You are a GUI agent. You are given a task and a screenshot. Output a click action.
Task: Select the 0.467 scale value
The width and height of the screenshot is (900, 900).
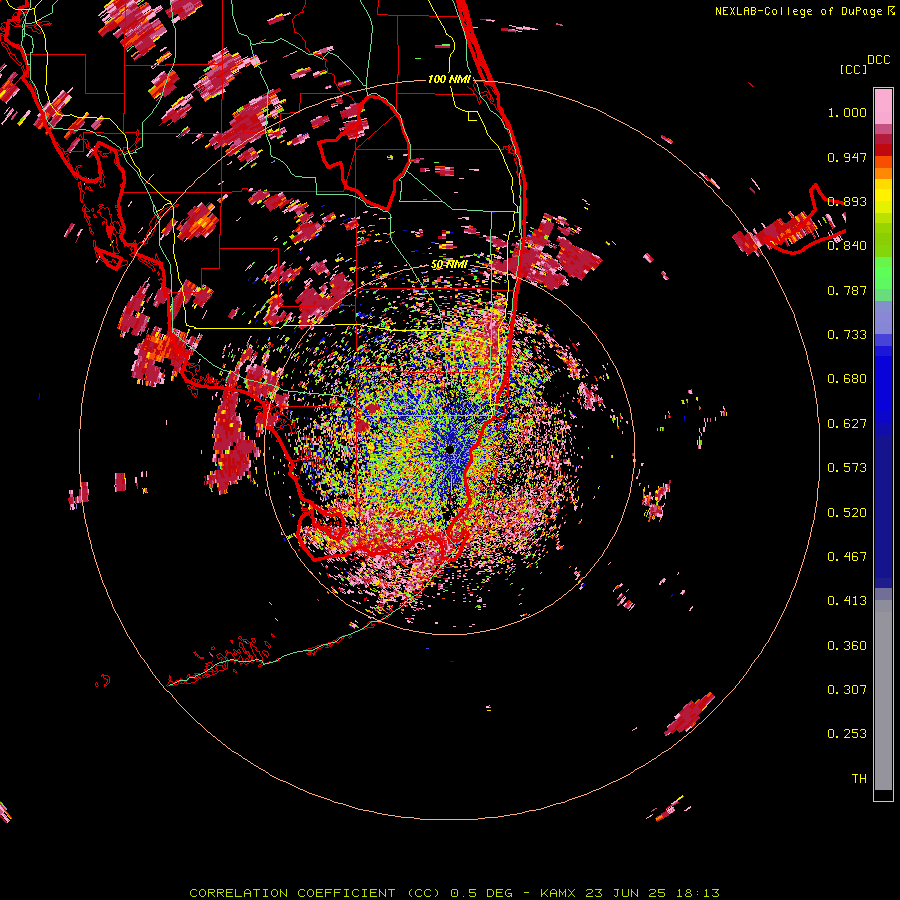coord(847,557)
